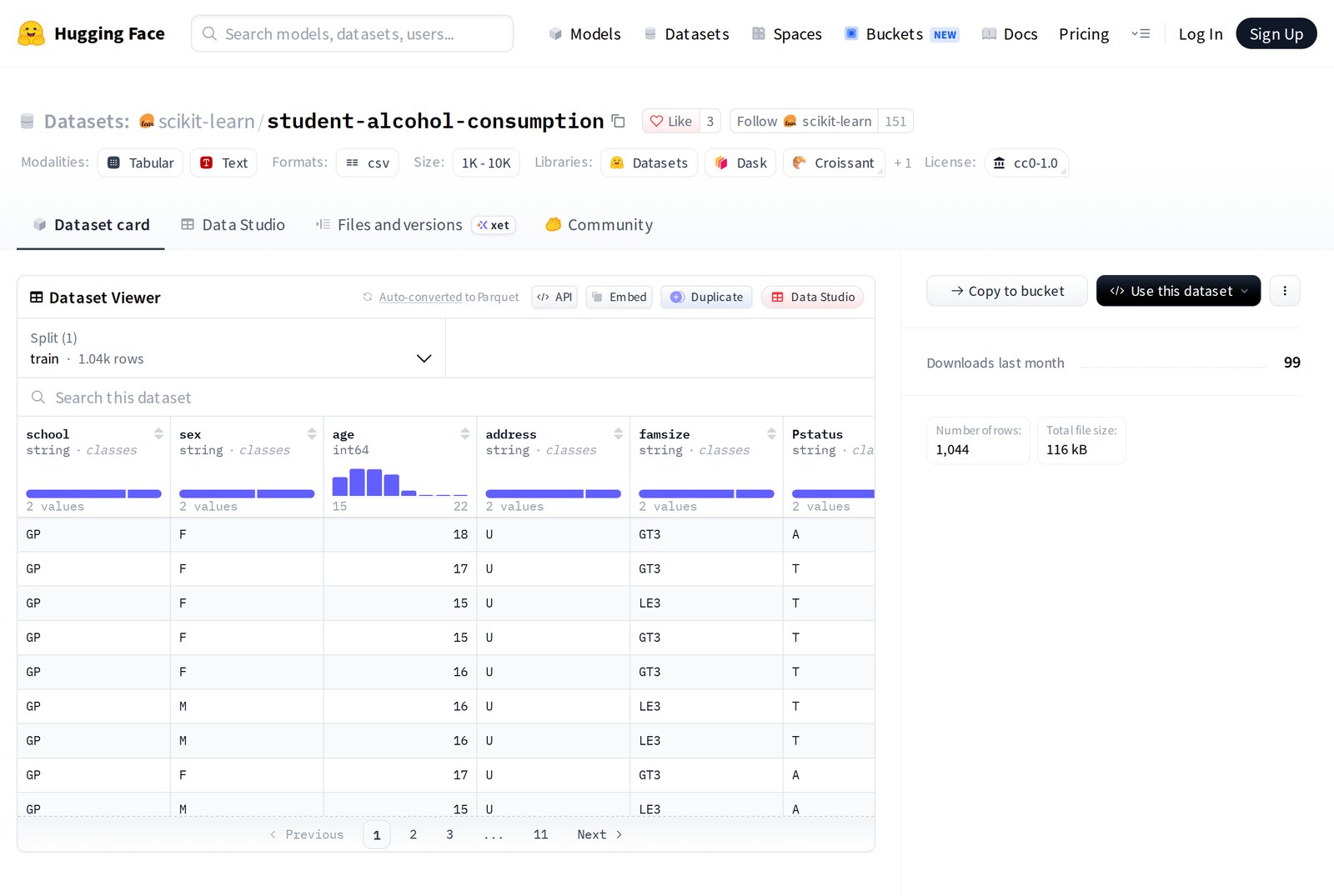The width and height of the screenshot is (1334, 896).
Task: Click Next page in pagination
Action: click(x=599, y=834)
